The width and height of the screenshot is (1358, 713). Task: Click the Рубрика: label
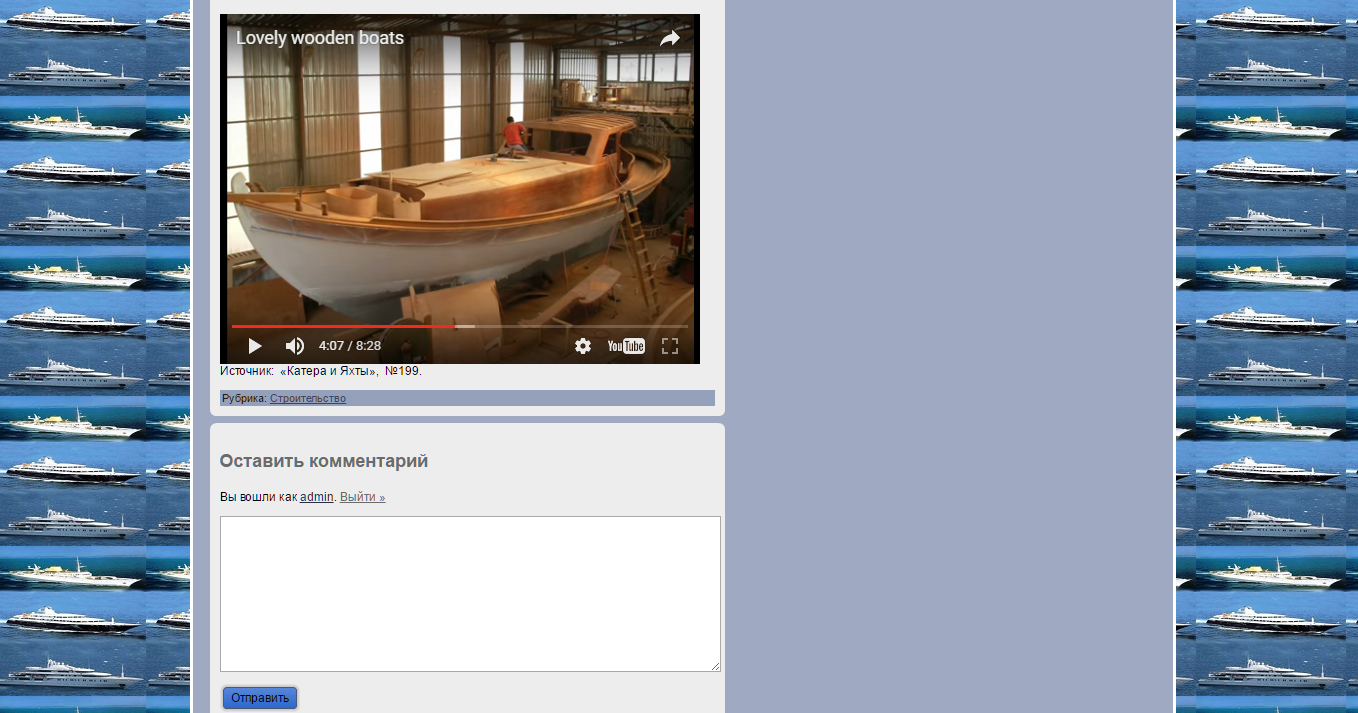(244, 398)
